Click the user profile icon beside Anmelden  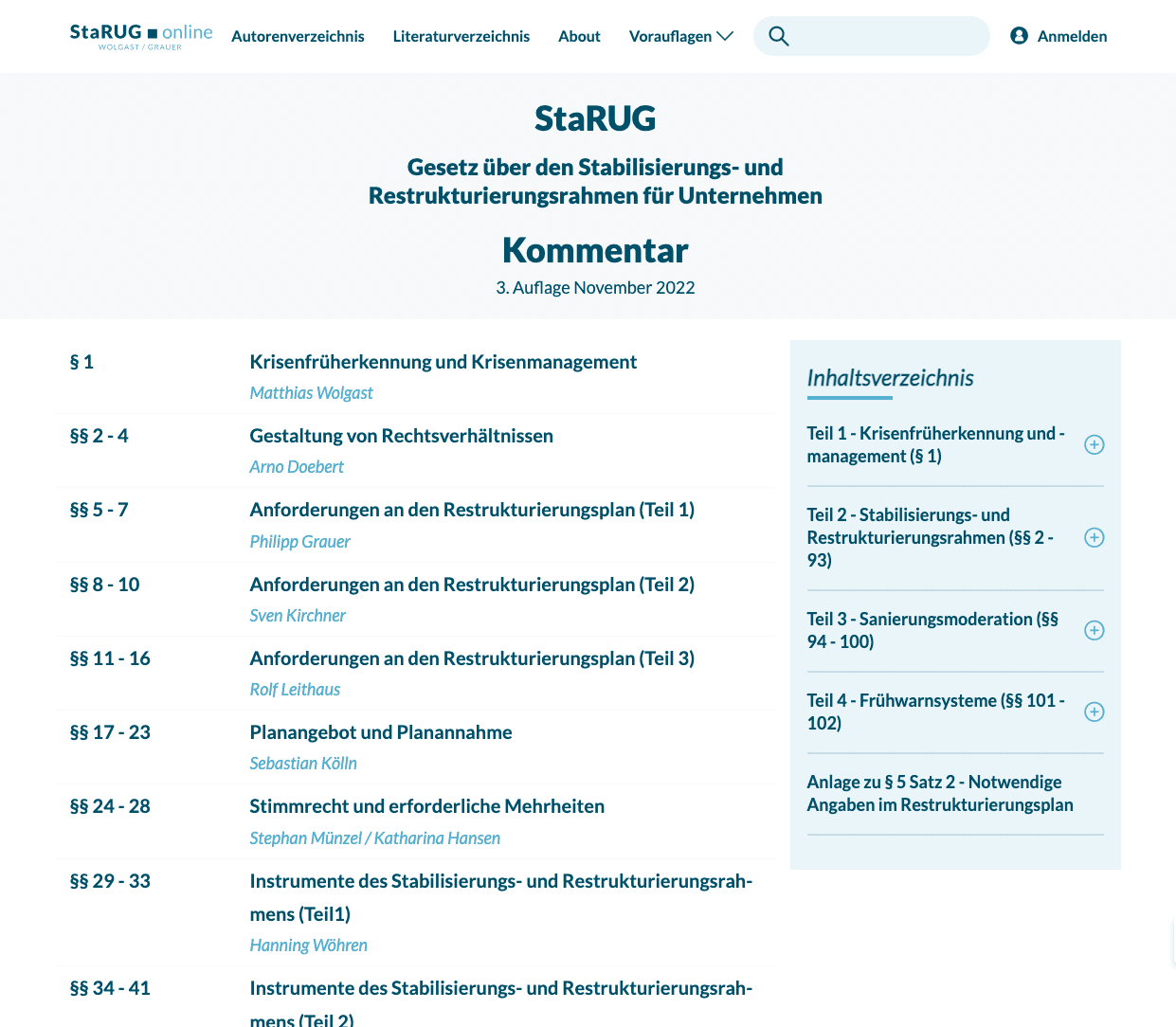(x=1019, y=36)
